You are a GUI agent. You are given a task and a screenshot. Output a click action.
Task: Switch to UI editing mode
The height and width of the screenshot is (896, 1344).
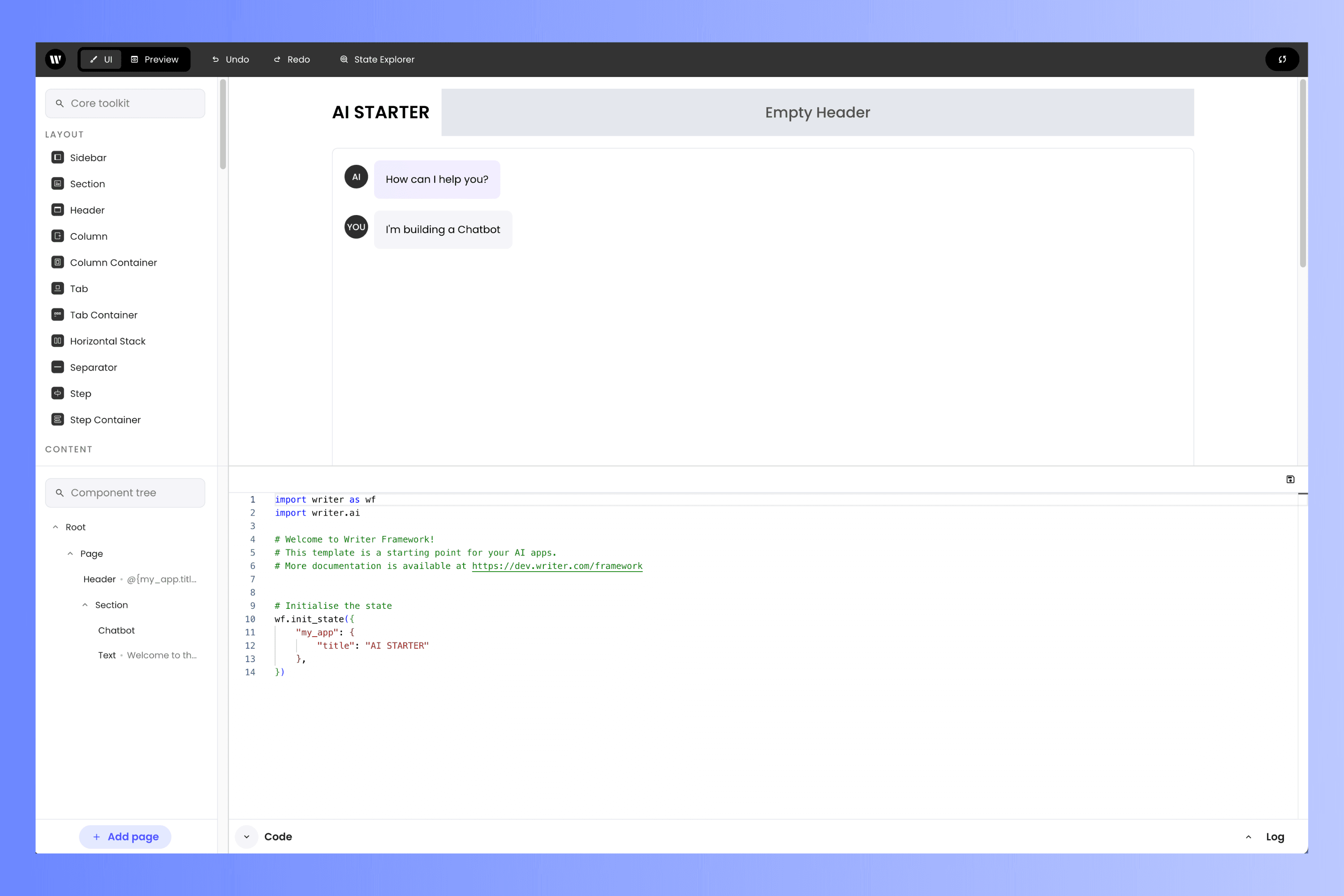point(100,60)
